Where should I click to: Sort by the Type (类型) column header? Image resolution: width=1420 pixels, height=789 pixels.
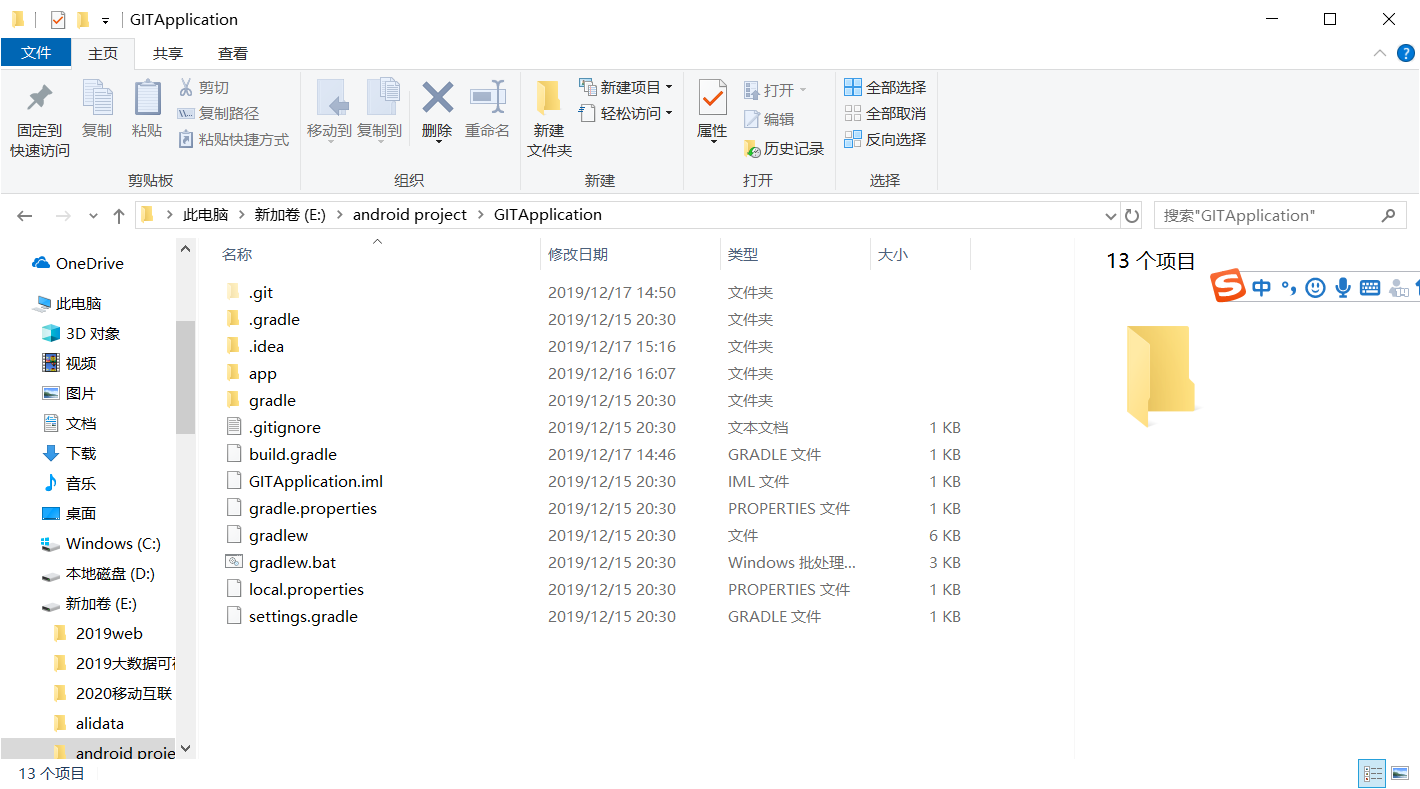(743, 255)
